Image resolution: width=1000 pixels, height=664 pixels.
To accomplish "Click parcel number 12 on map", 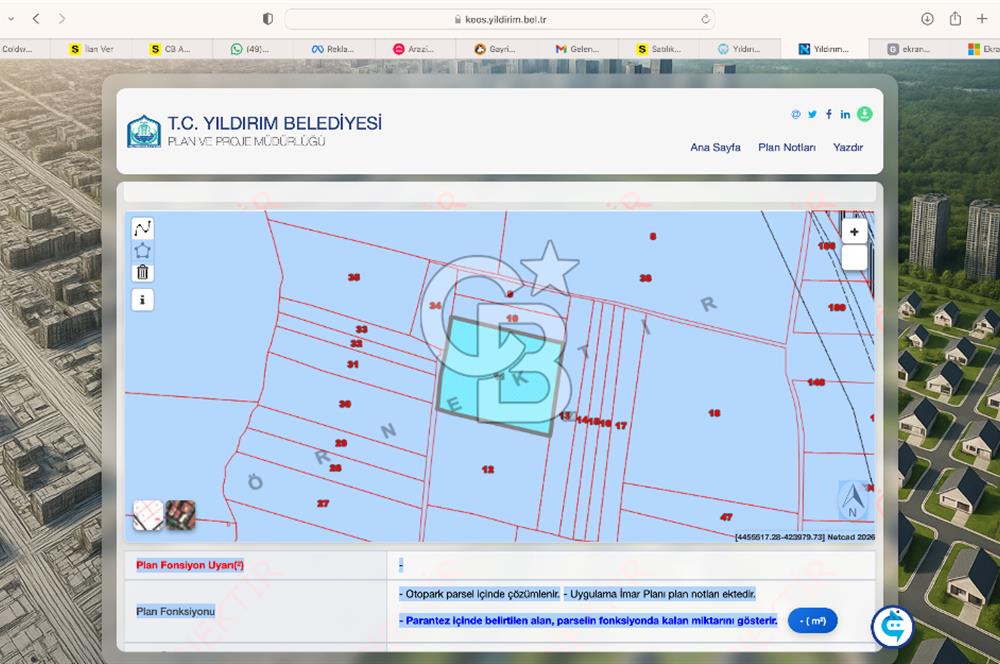I will coord(488,469).
